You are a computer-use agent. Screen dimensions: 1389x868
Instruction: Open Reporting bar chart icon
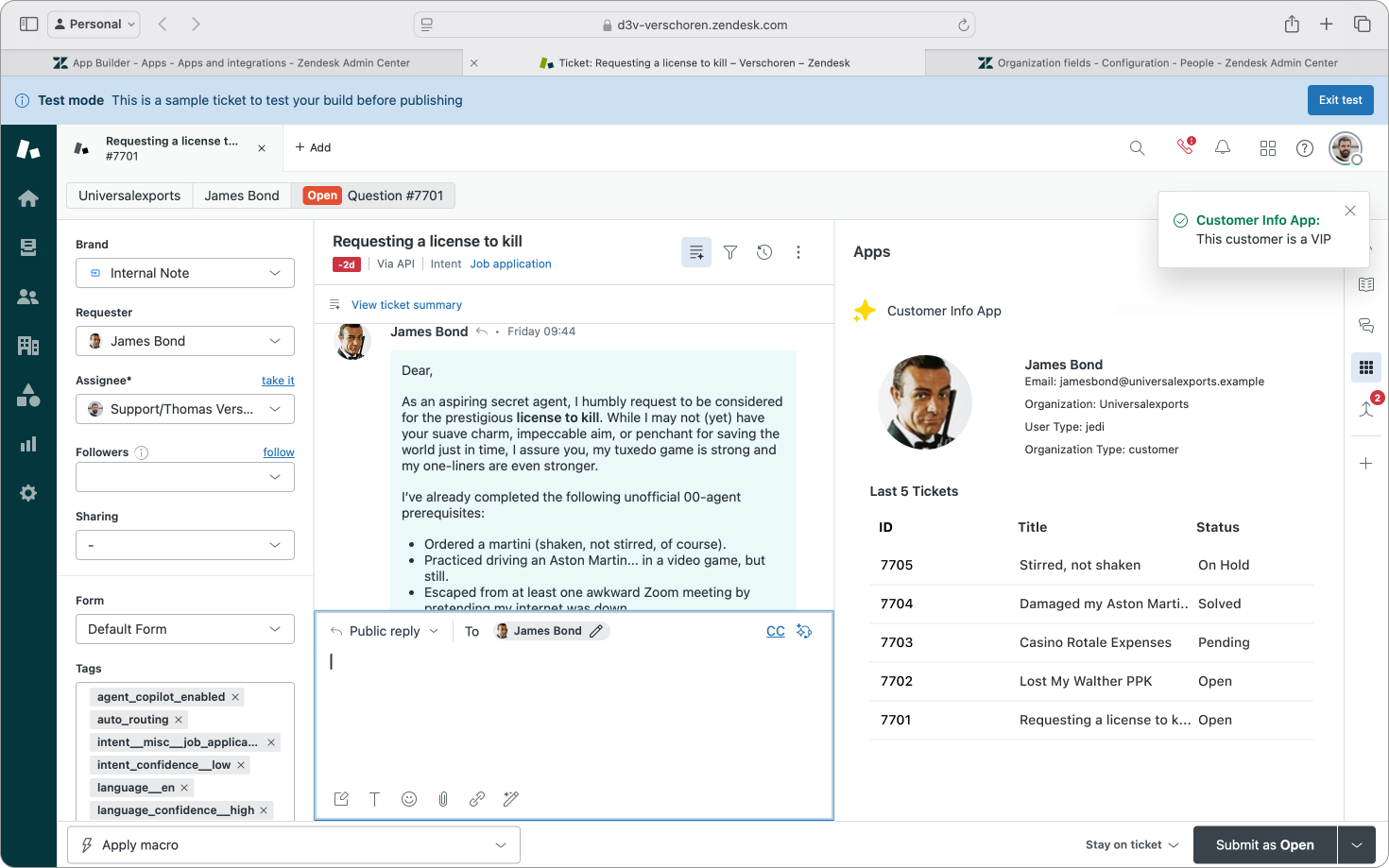coord(28,444)
